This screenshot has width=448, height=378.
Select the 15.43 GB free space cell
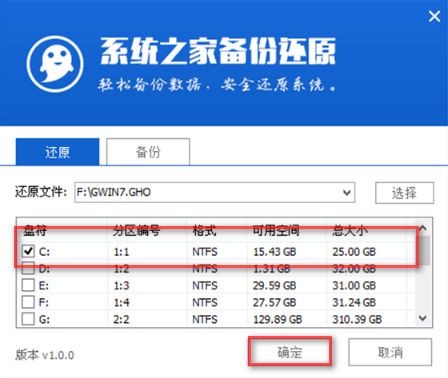(x=274, y=252)
